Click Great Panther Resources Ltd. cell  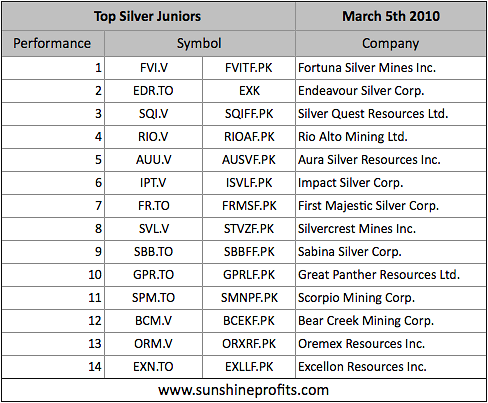pyautogui.click(x=391, y=275)
